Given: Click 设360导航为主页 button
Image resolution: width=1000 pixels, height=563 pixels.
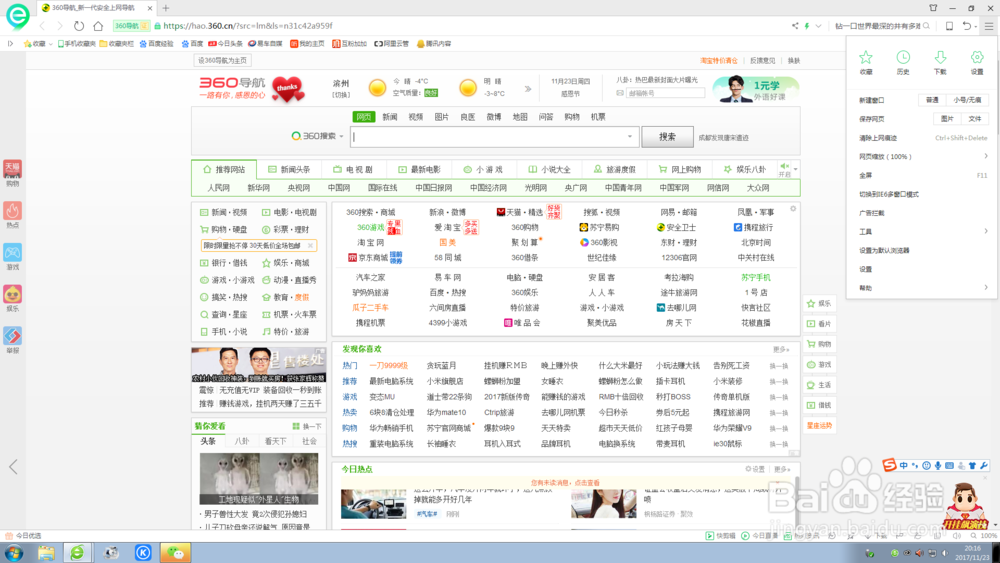Looking at the screenshot, I should (222, 61).
